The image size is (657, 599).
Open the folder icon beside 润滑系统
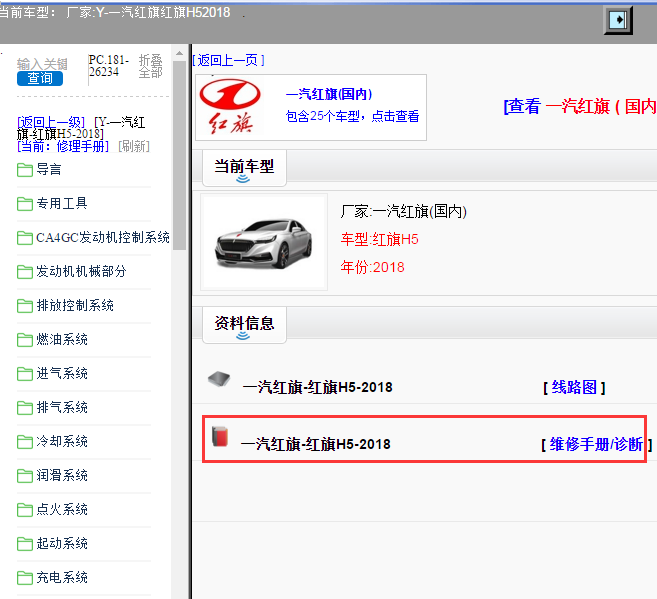click(x=25, y=475)
